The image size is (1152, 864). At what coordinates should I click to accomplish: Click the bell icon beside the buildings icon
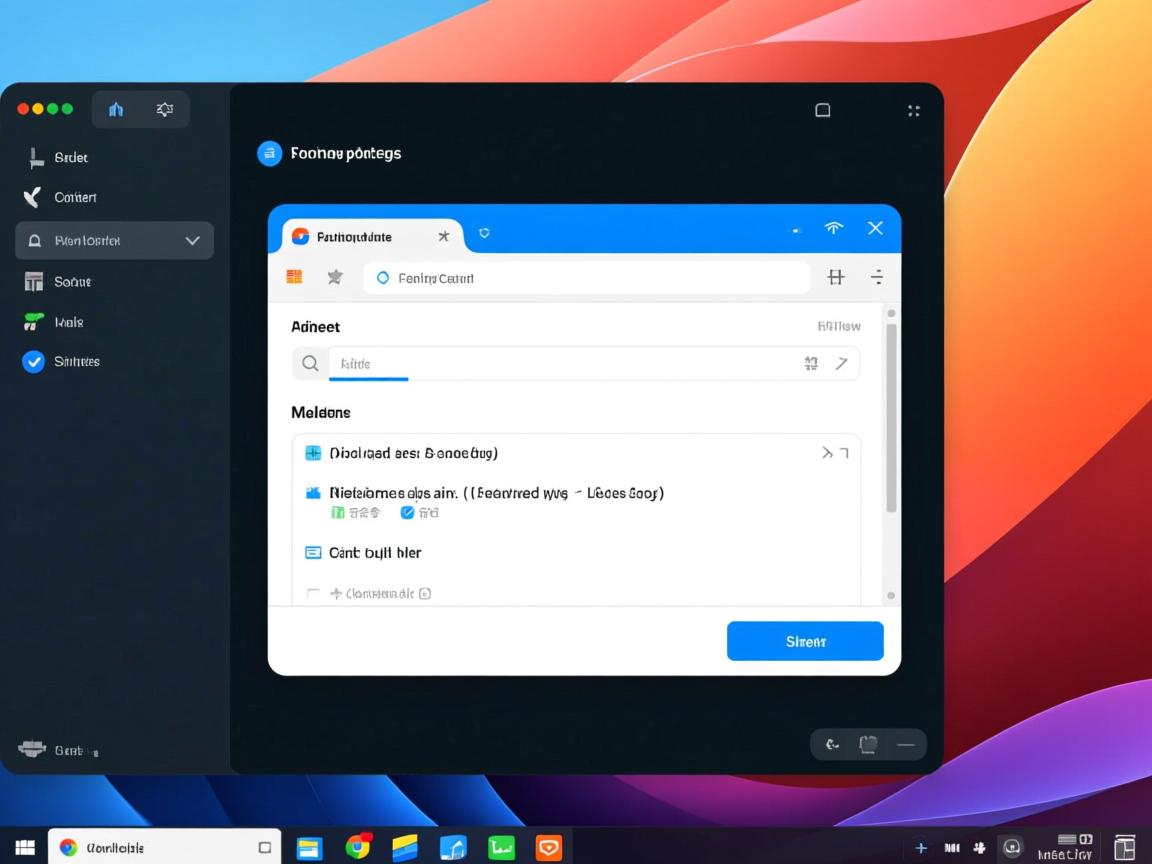click(x=165, y=110)
